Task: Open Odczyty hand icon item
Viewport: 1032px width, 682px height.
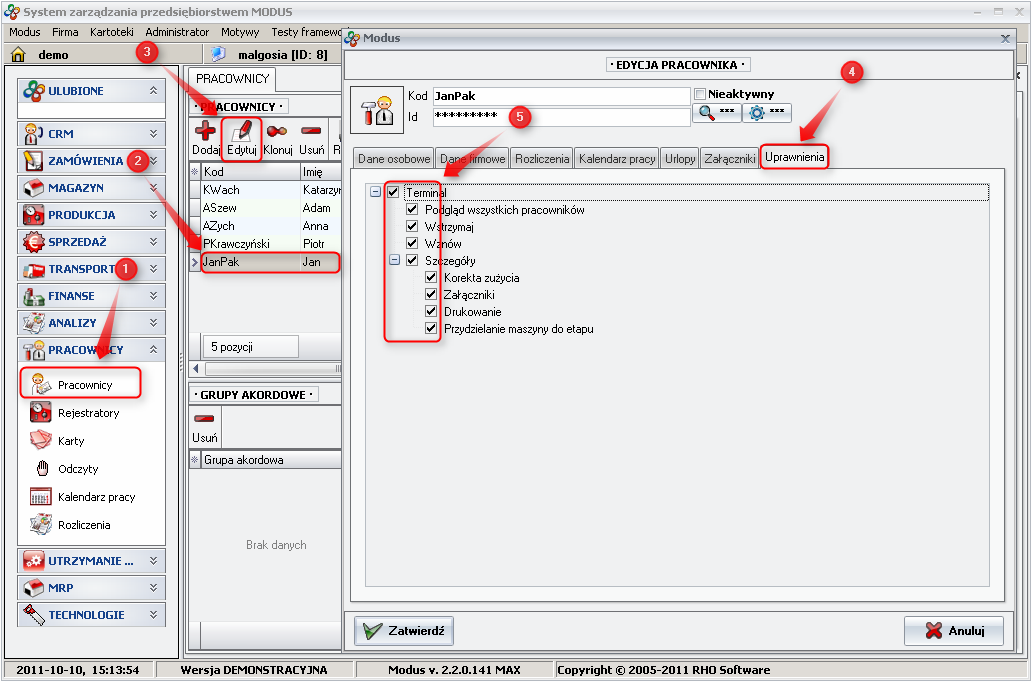Action: pyautogui.click(x=78, y=469)
